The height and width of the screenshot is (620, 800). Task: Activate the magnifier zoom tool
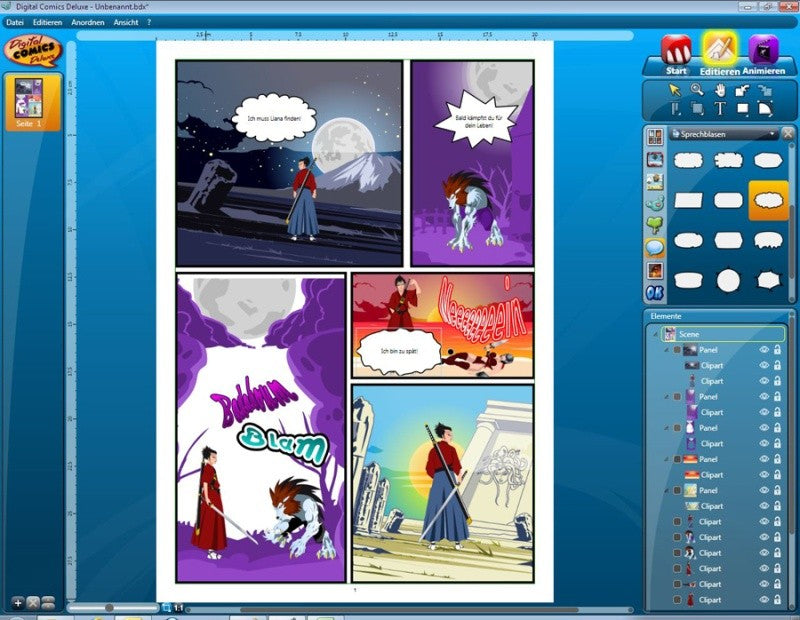point(697,90)
